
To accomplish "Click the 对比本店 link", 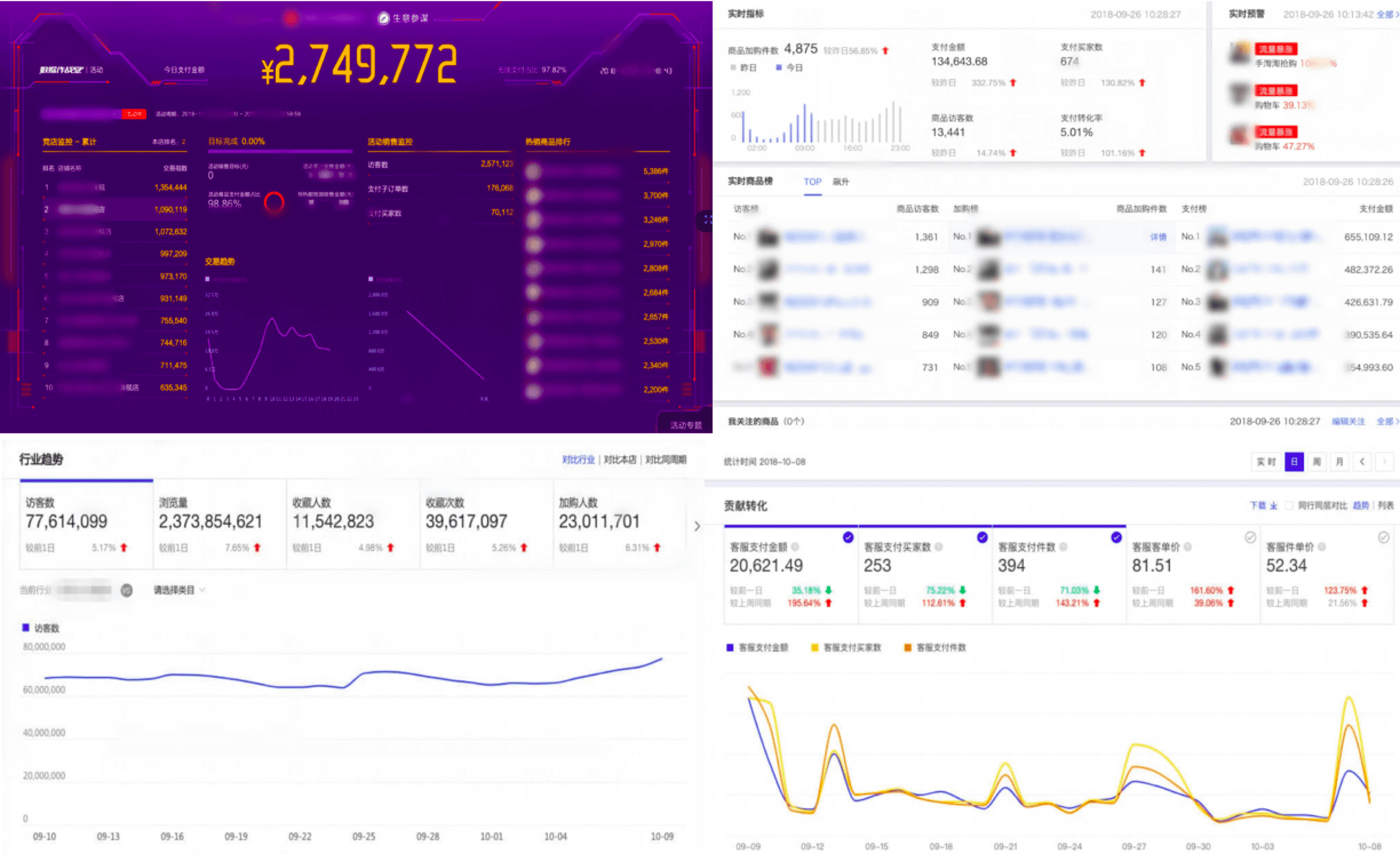I will click(x=620, y=460).
